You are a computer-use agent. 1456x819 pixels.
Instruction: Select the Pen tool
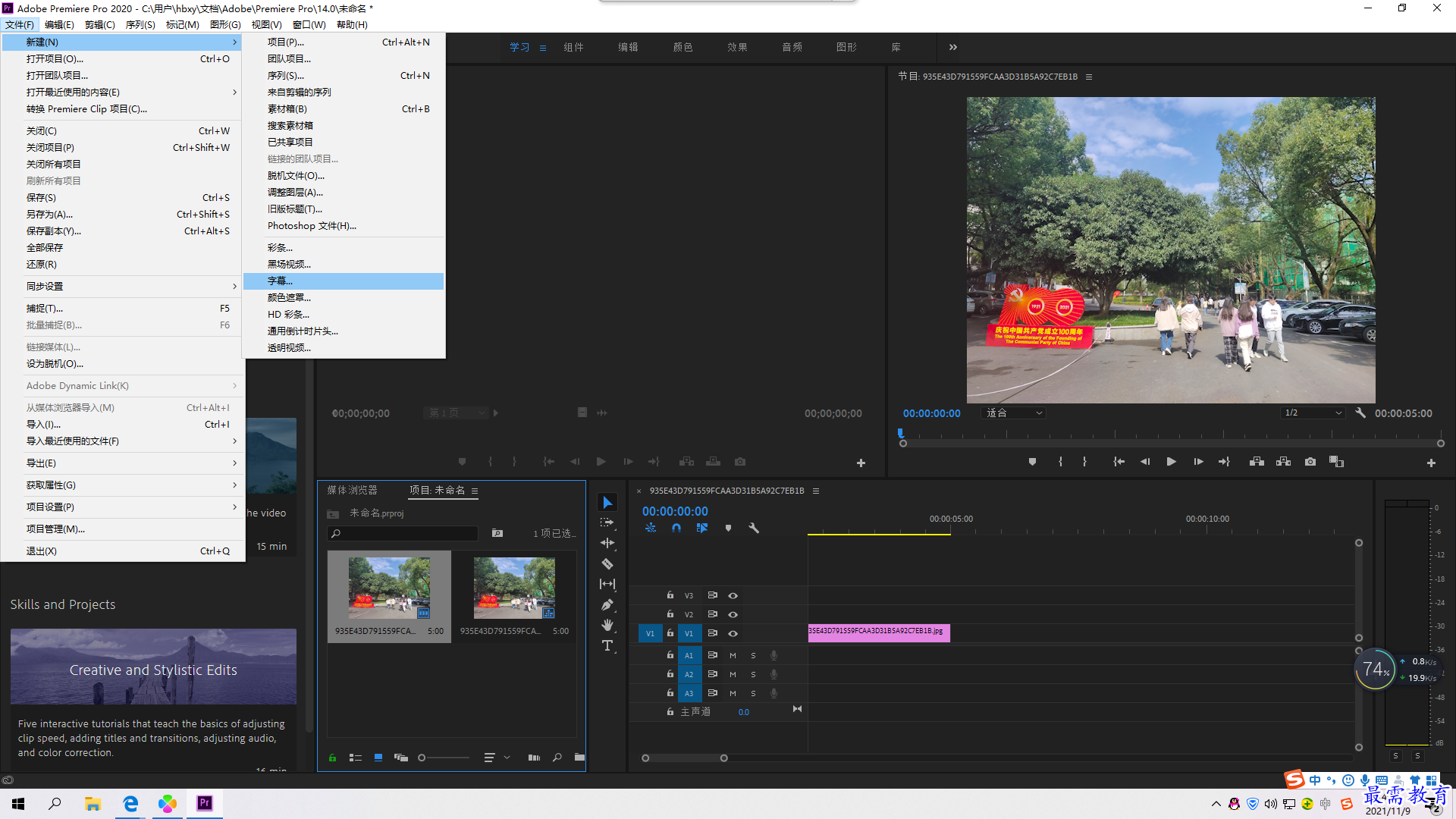(607, 604)
